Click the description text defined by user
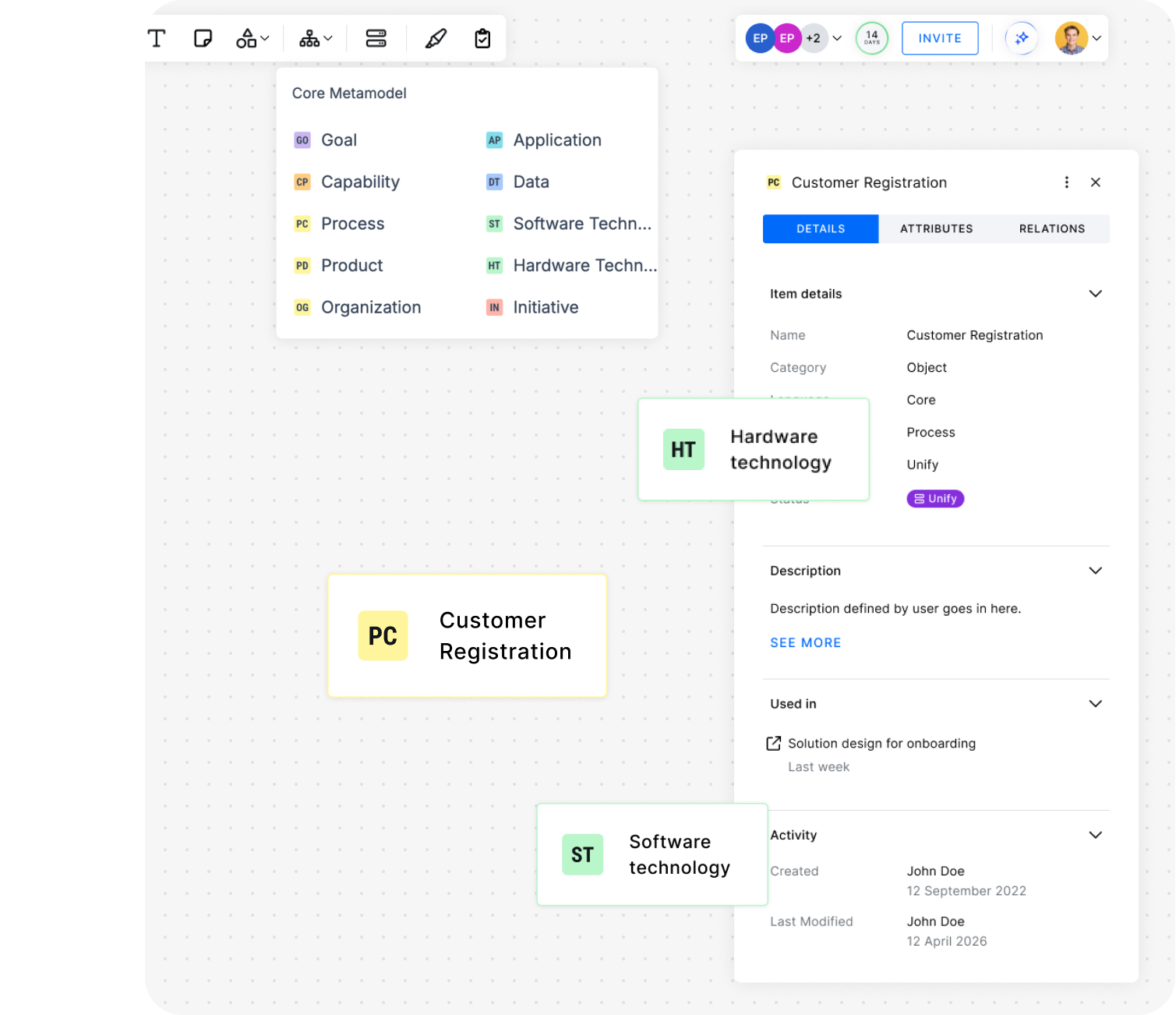 (x=895, y=609)
